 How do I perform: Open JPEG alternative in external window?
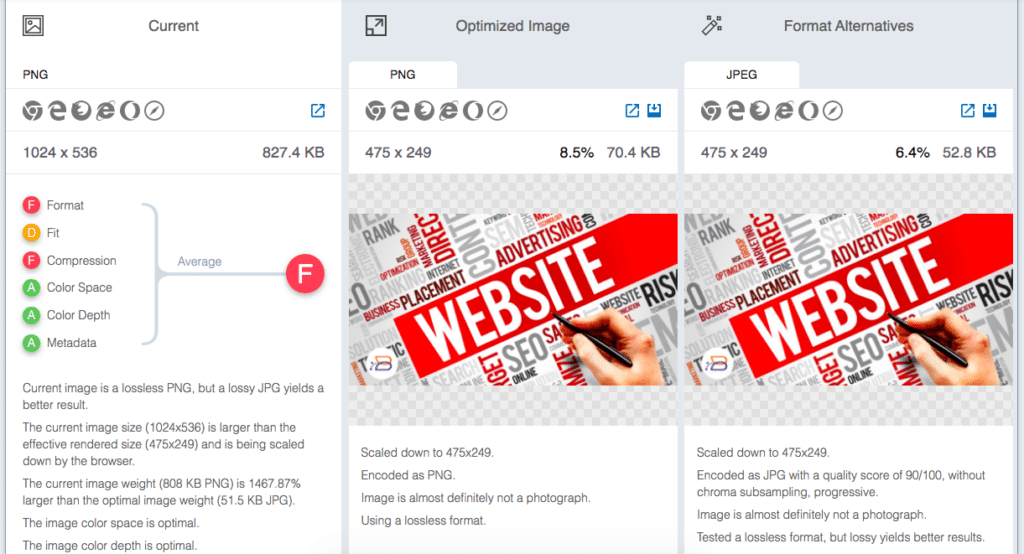(x=967, y=110)
